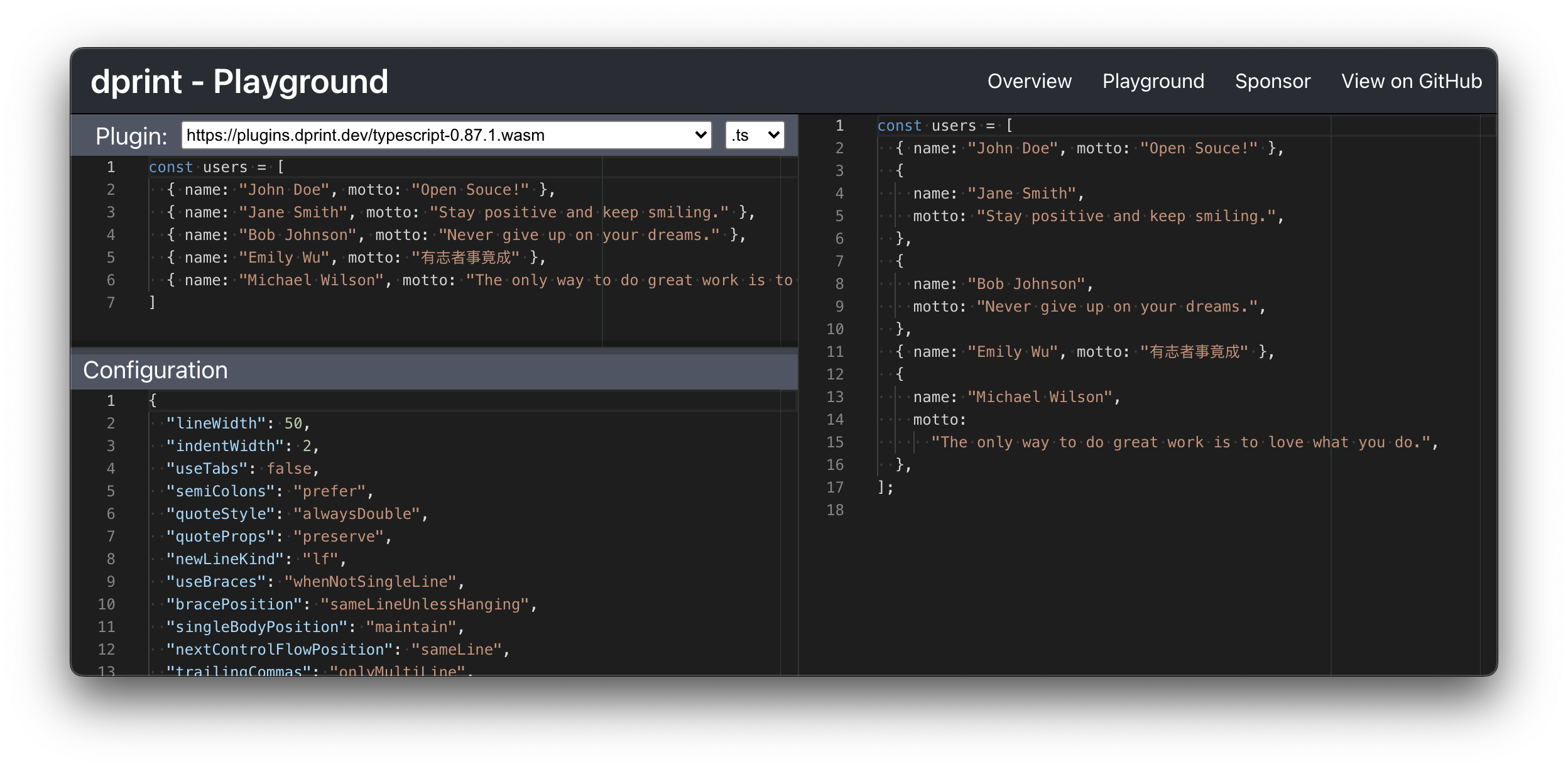Click the "quoteProps" config key

(x=220, y=537)
